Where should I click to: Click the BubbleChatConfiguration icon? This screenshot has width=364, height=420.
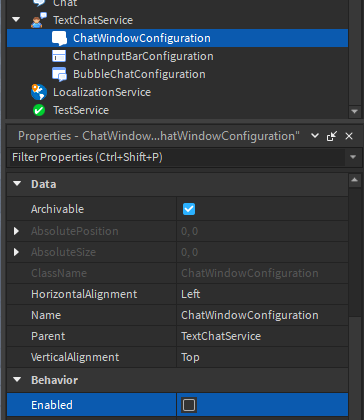pyautogui.click(x=59, y=74)
